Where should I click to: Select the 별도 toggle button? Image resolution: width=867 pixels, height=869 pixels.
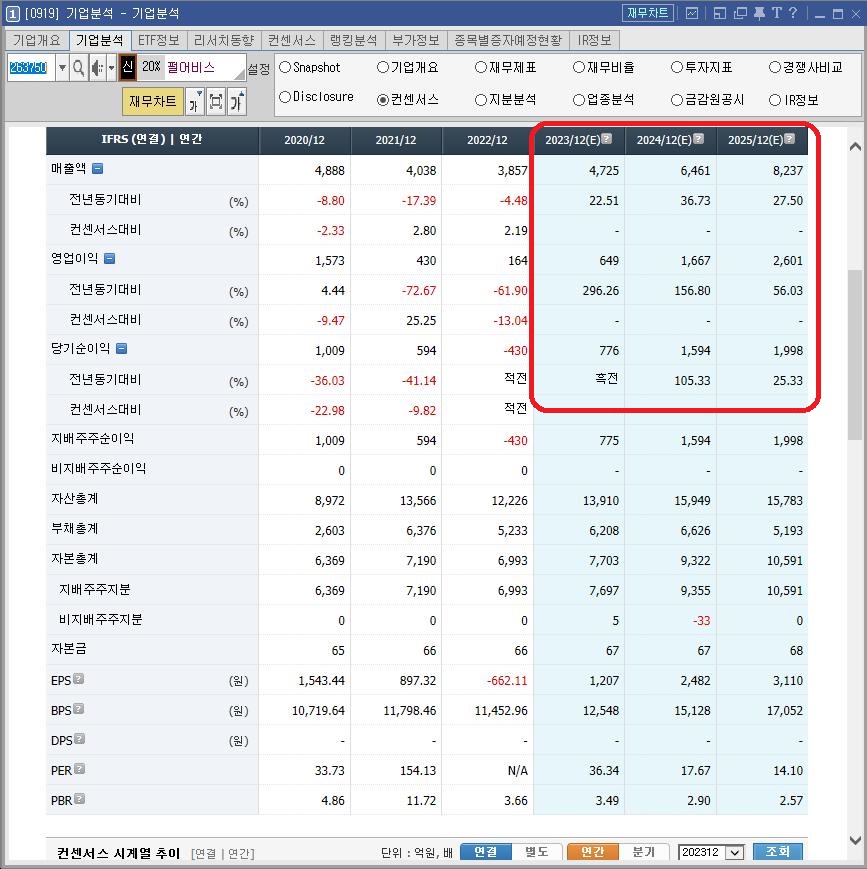pos(537,852)
